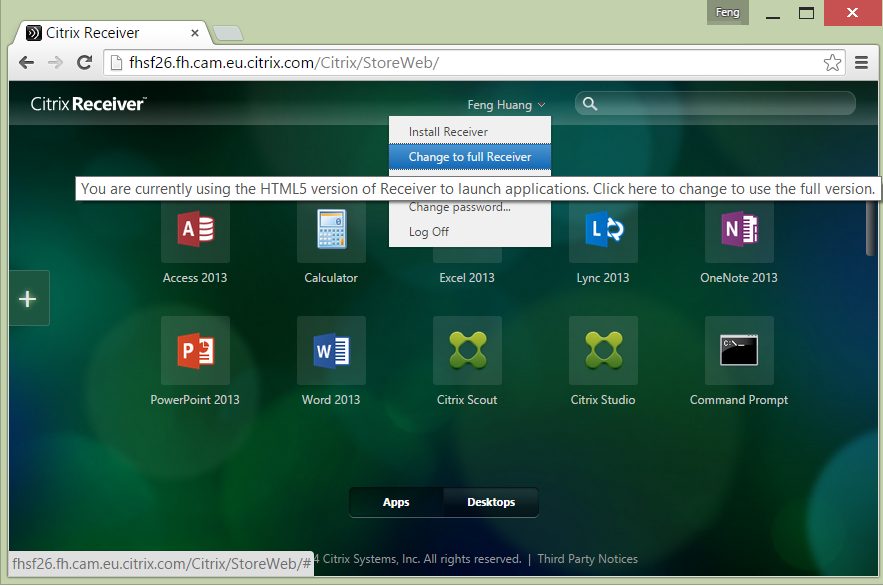Open the Third Party Notices link
This screenshot has height=586, width=883.
587,559
